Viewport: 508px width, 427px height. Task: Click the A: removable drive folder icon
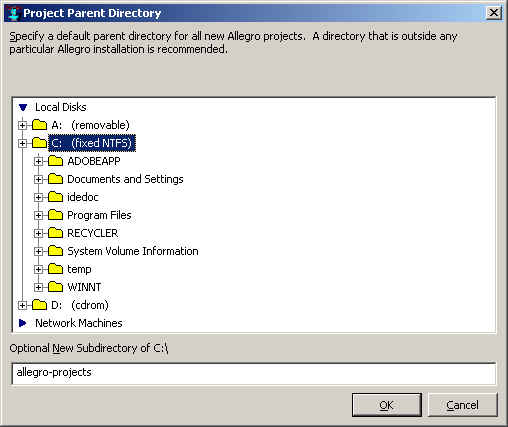tap(39, 125)
